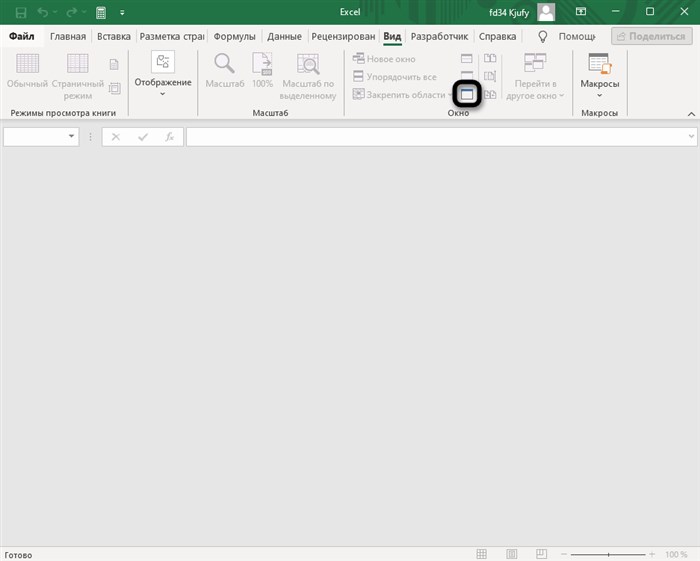The image size is (700, 561).
Task: Click the Поделиться share button
Action: pyautogui.click(x=652, y=37)
